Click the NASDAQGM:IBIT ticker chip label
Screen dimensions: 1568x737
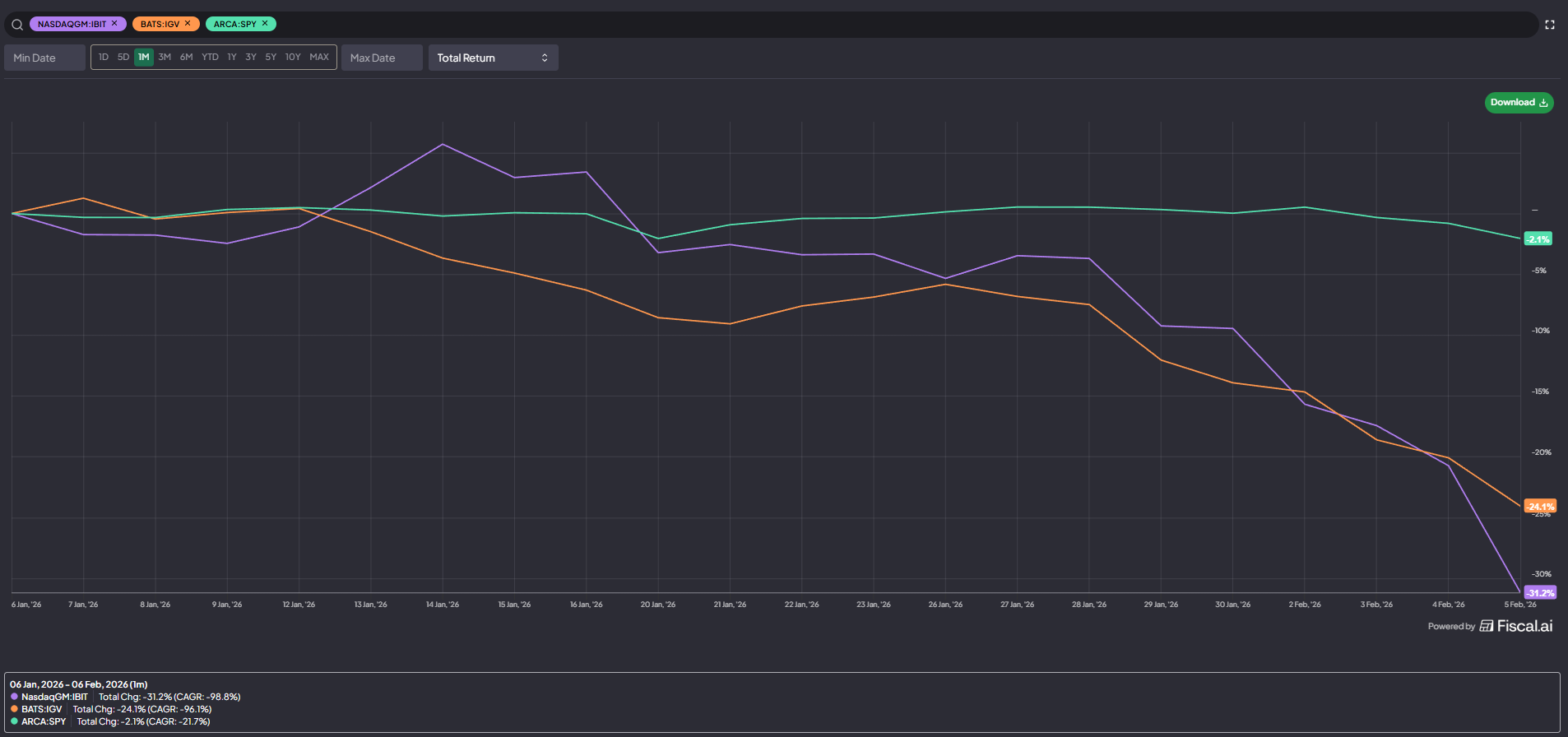(x=72, y=24)
